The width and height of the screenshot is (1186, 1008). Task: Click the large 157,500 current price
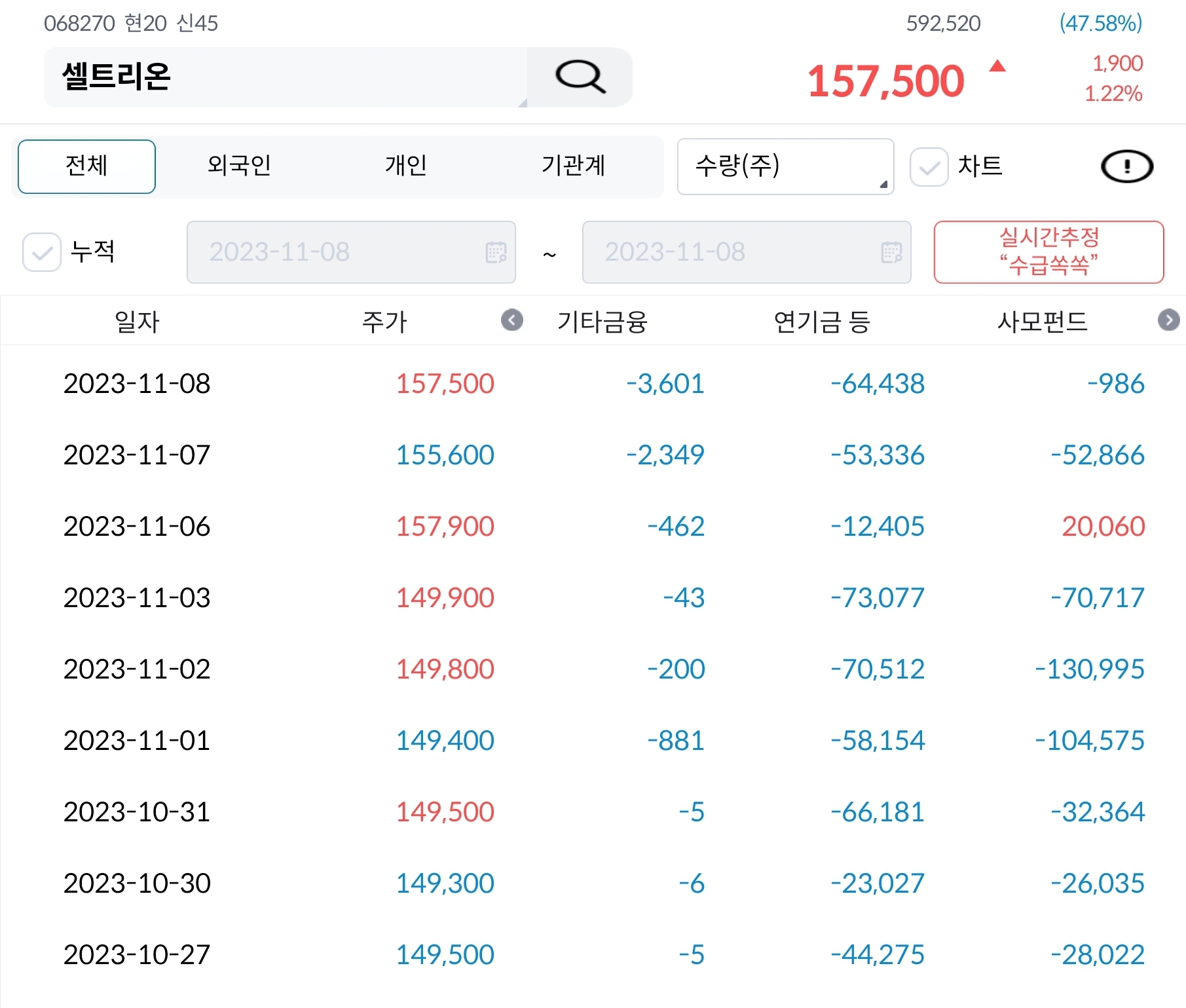point(886,81)
